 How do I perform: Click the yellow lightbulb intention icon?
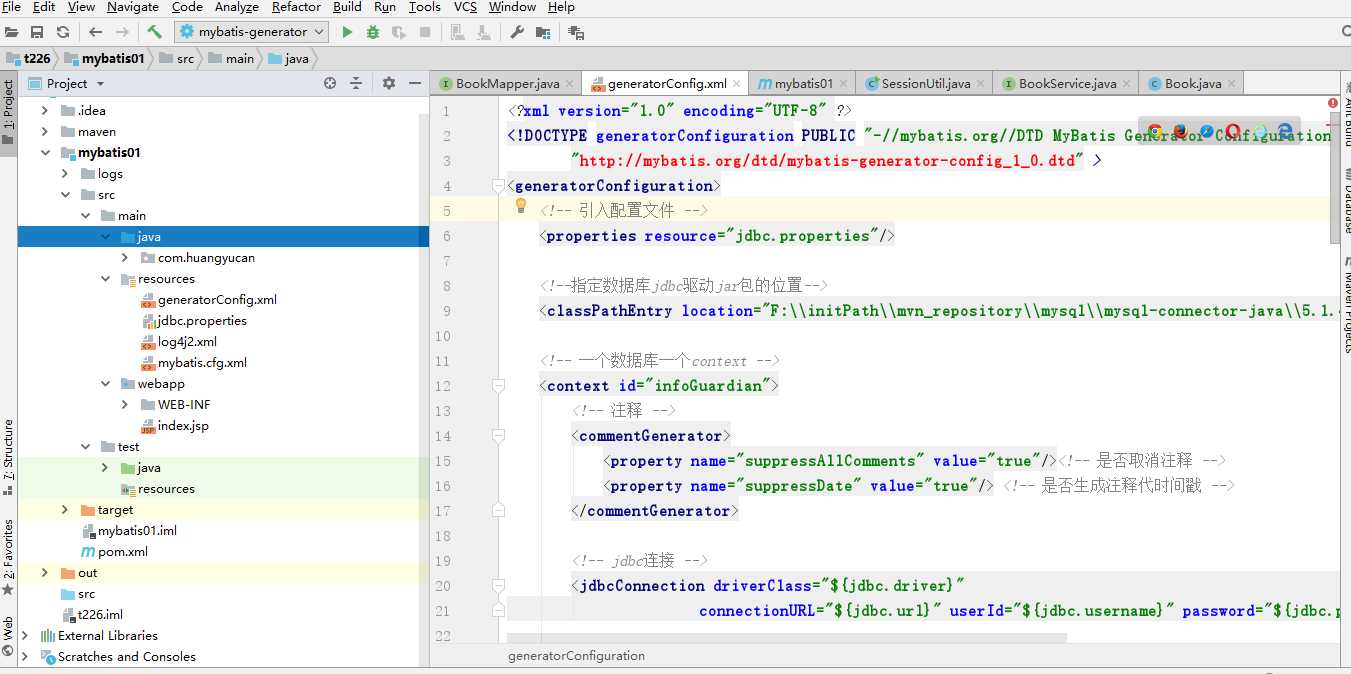click(520, 206)
